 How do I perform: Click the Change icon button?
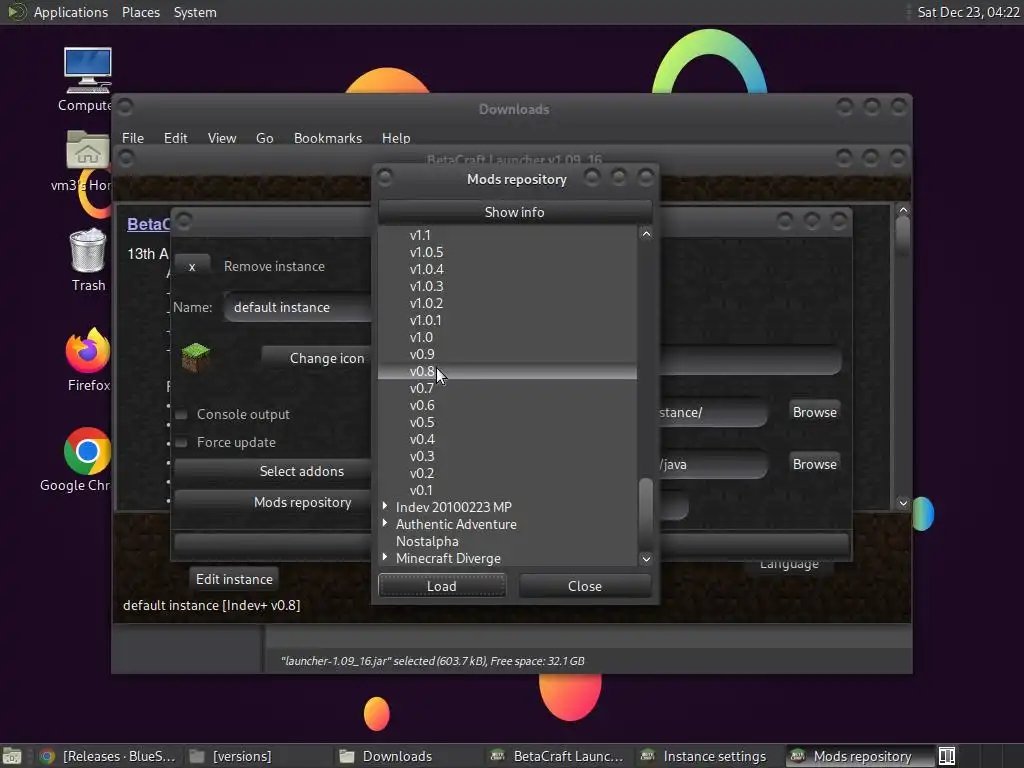(317, 358)
